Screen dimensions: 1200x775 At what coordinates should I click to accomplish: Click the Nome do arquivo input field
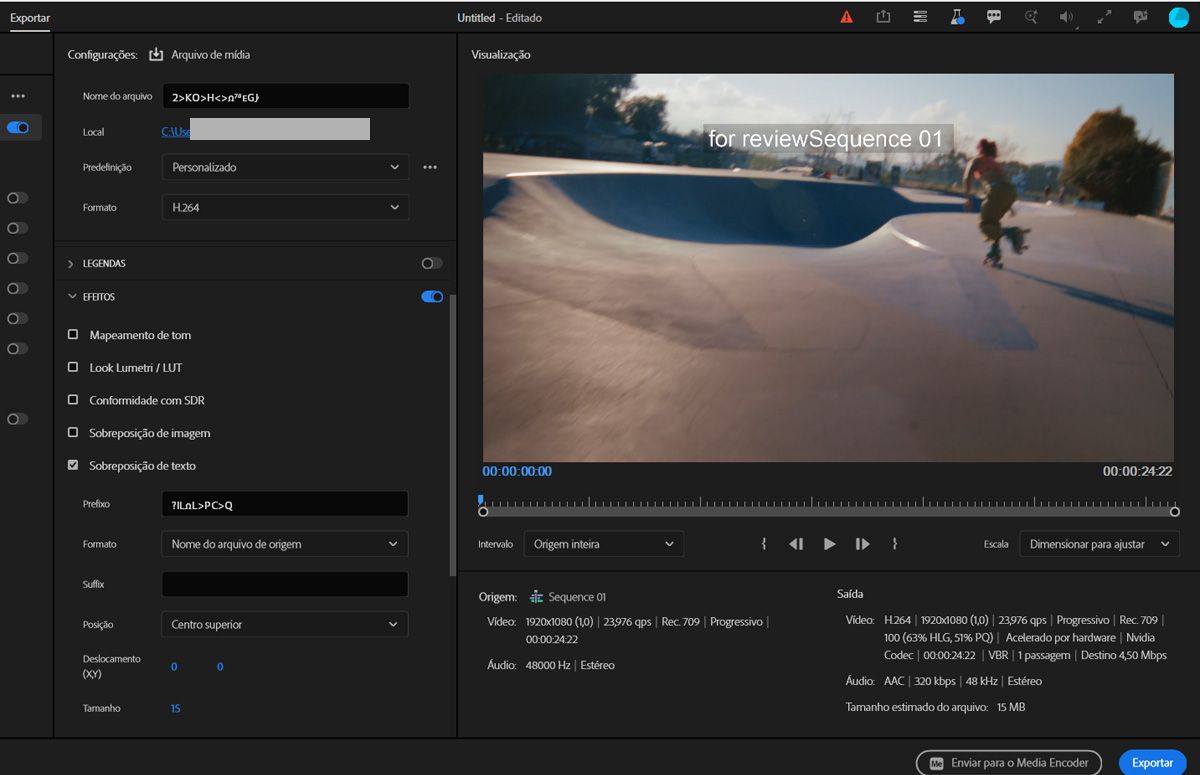click(x=285, y=96)
